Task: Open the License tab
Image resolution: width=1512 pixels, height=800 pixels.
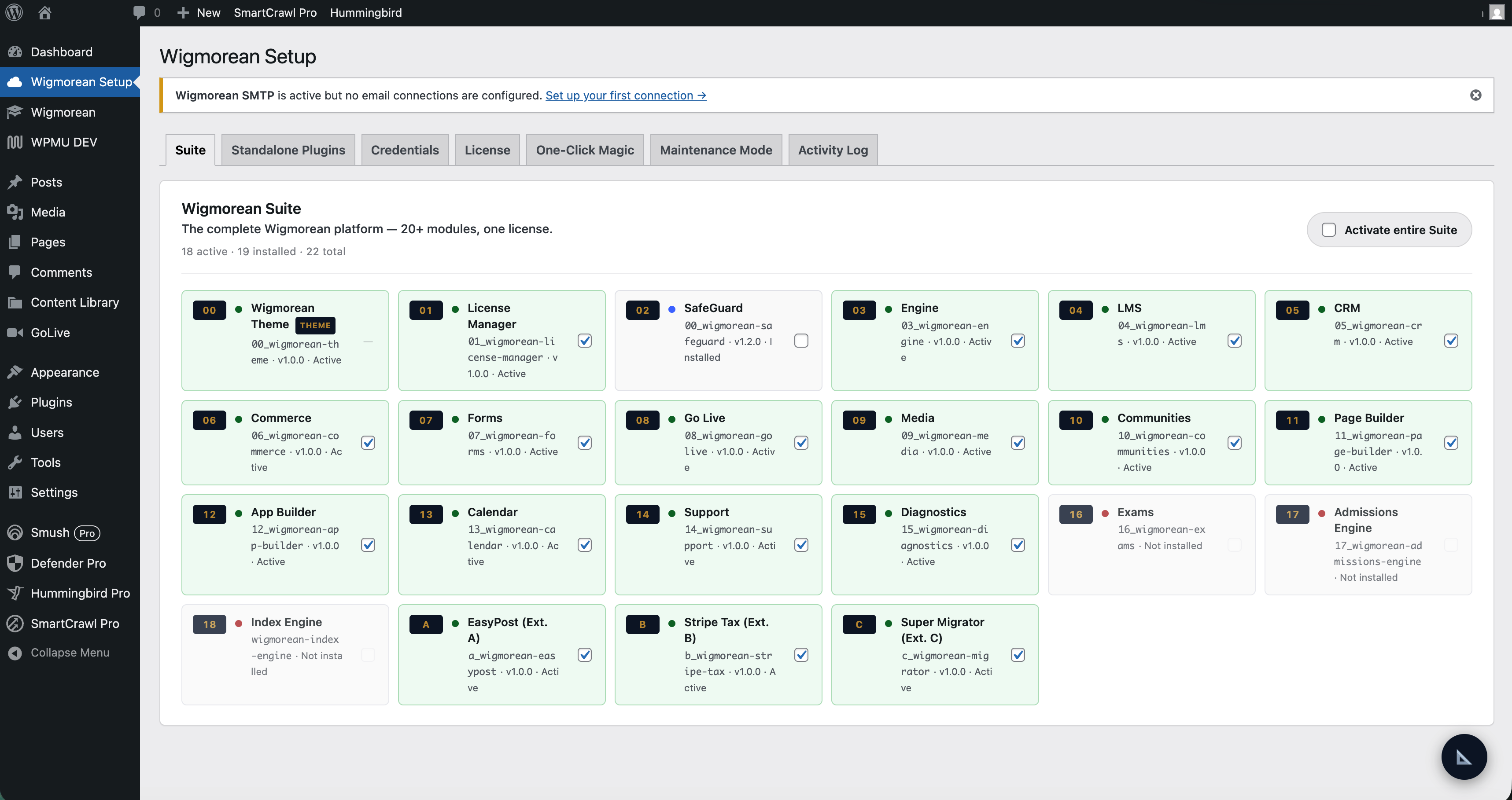Action: click(x=487, y=150)
